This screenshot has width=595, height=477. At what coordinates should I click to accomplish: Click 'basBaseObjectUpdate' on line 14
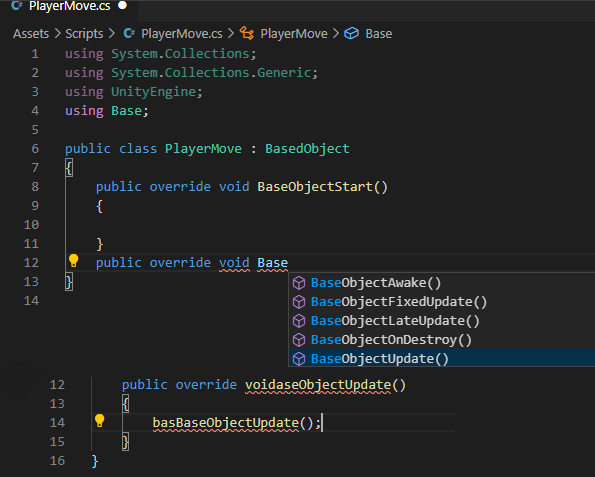coord(226,423)
